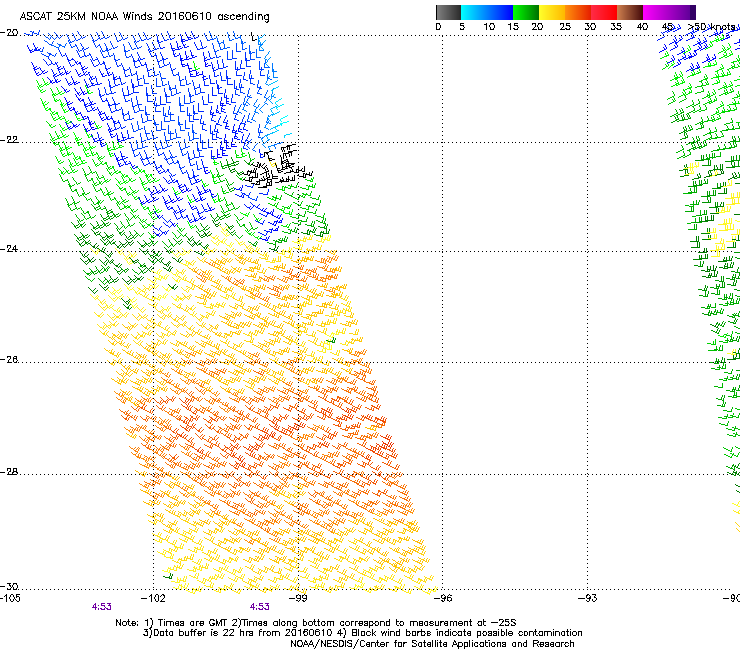
Task: Click the -28 latitude axis label
Action: pos(9,472)
